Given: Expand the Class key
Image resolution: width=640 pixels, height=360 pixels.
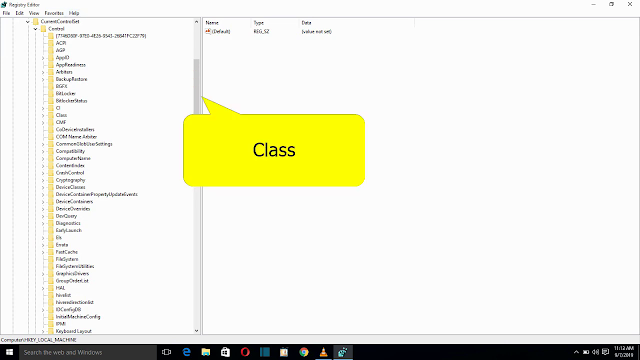Looking at the screenshot, I should (x=43, y=115).
